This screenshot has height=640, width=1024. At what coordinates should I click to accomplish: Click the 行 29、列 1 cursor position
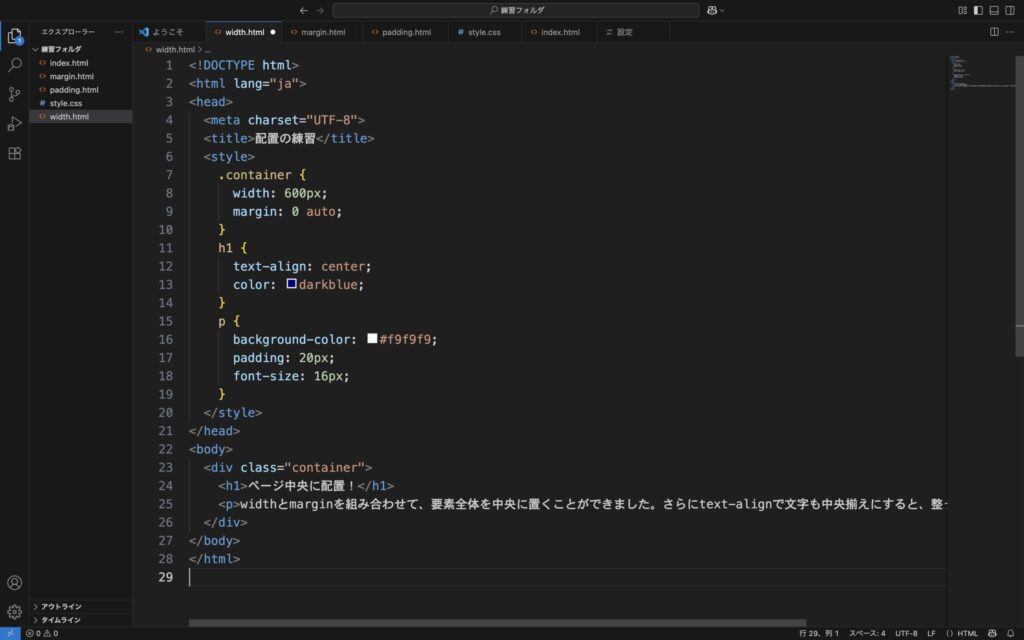(819, 633)
